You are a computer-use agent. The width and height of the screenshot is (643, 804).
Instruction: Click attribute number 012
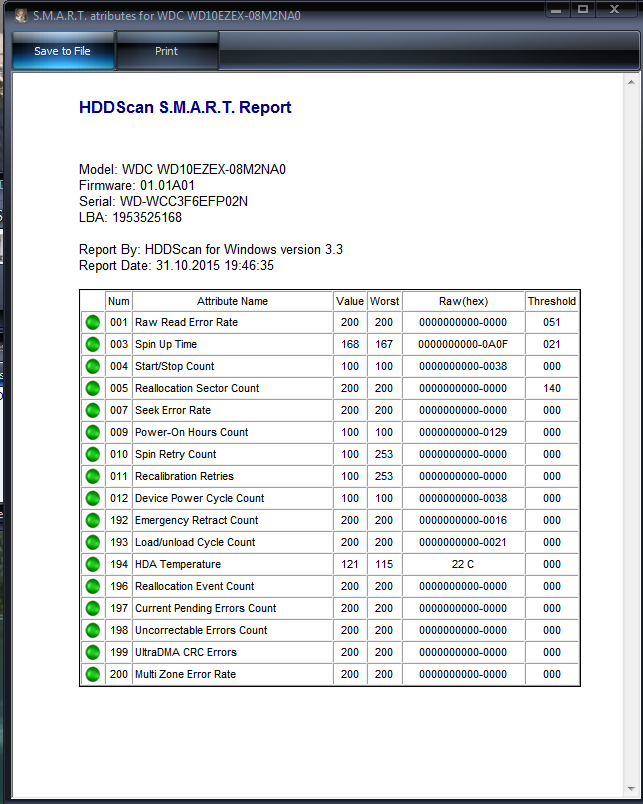118,498
